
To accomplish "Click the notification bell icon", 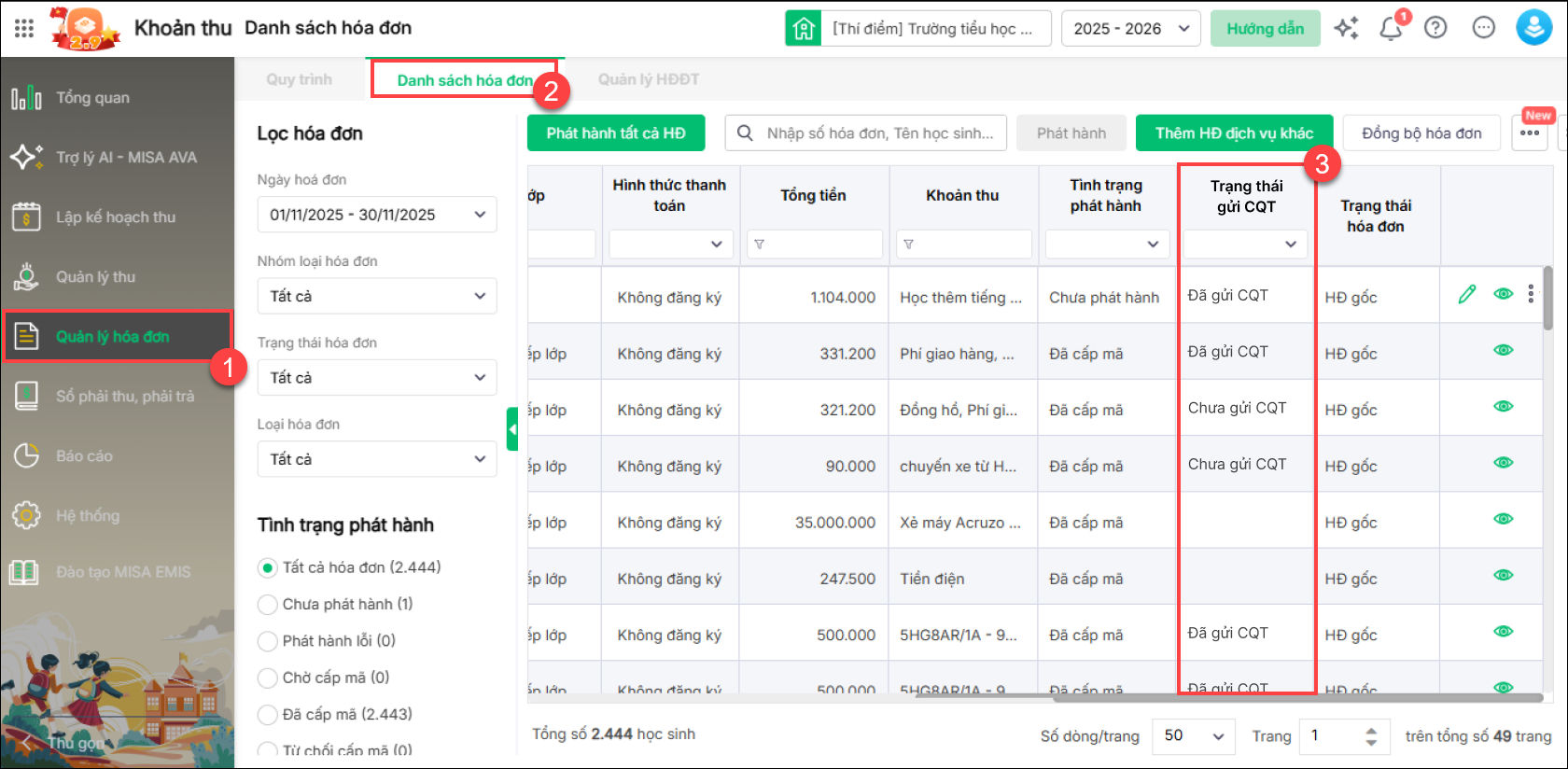I will (1391, 28).
